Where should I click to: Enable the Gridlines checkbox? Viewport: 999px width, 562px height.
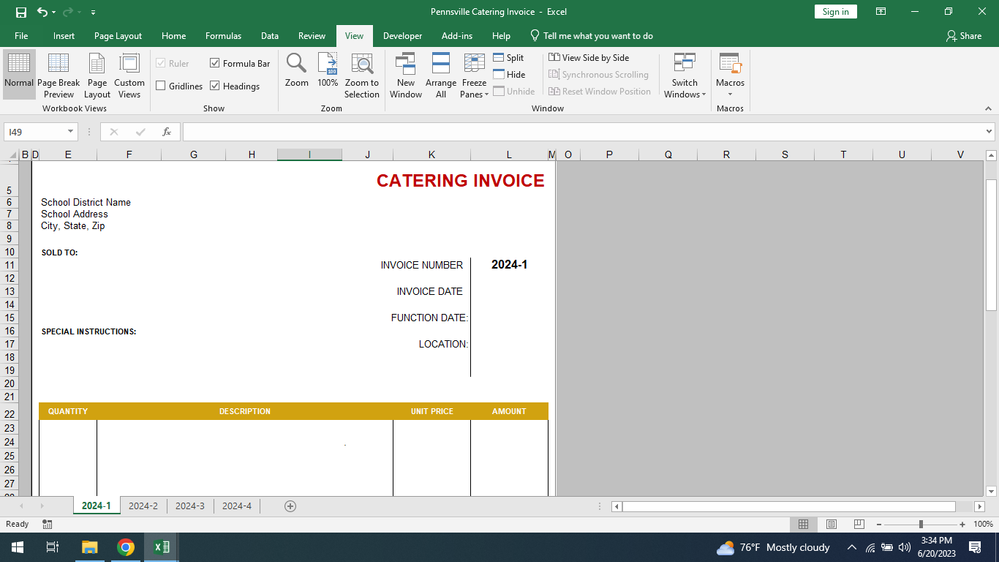click(161, 85)
